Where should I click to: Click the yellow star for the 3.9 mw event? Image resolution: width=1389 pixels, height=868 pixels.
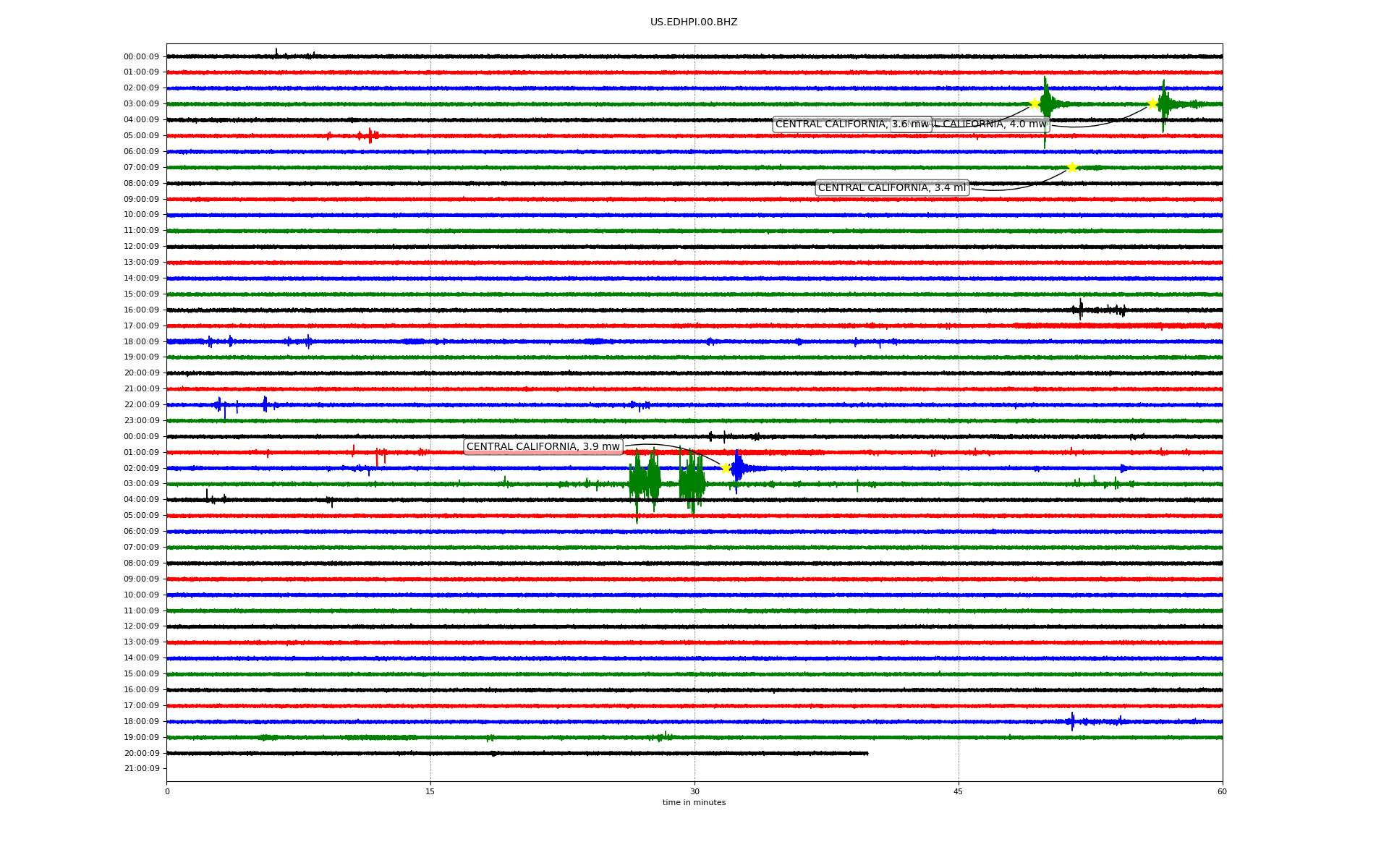click(x=726, y=468)
